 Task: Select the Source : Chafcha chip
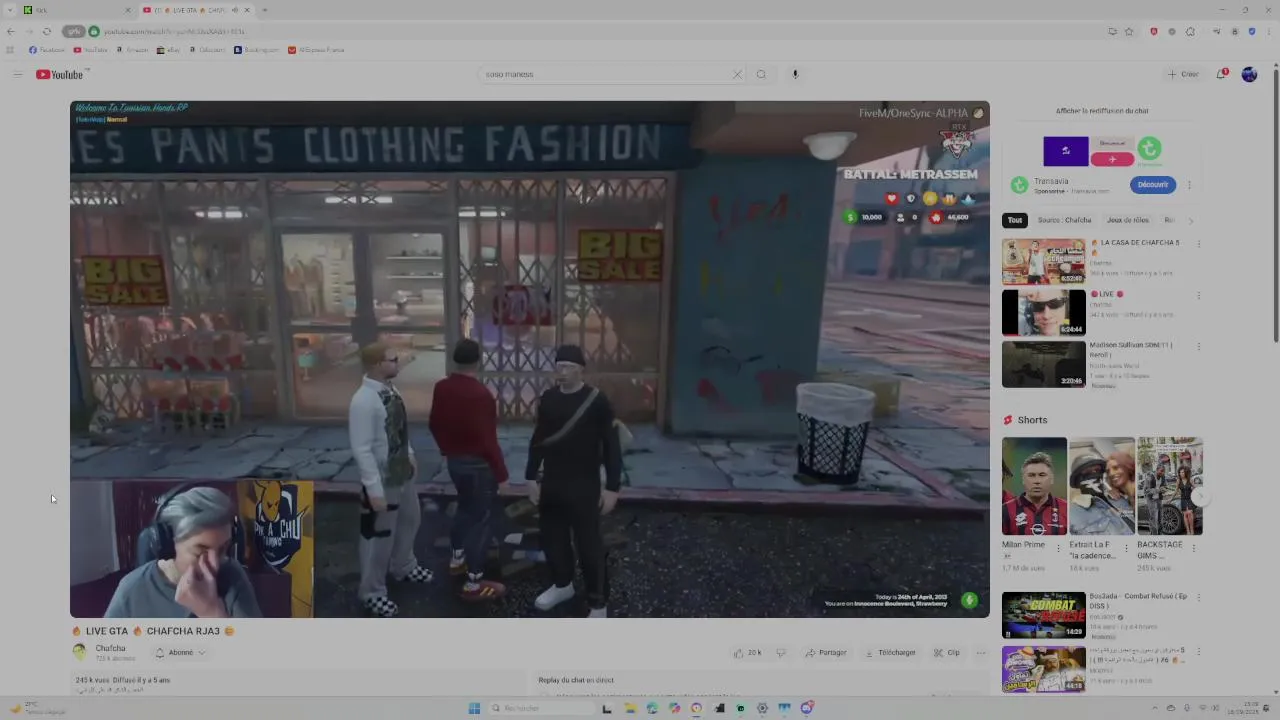[x=1064, y=220]
